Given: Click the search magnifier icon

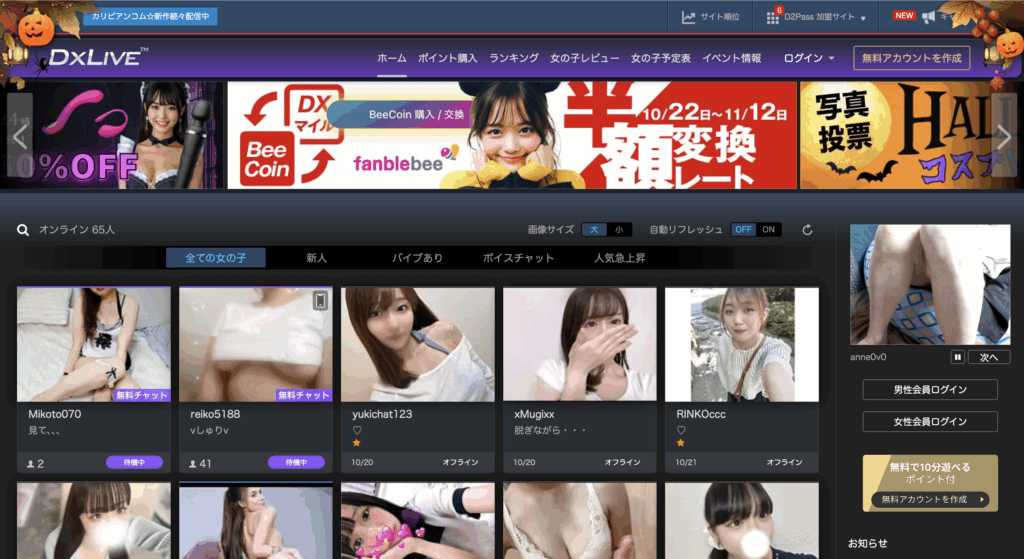Looking at the screenshot, I should click(23, 230).
